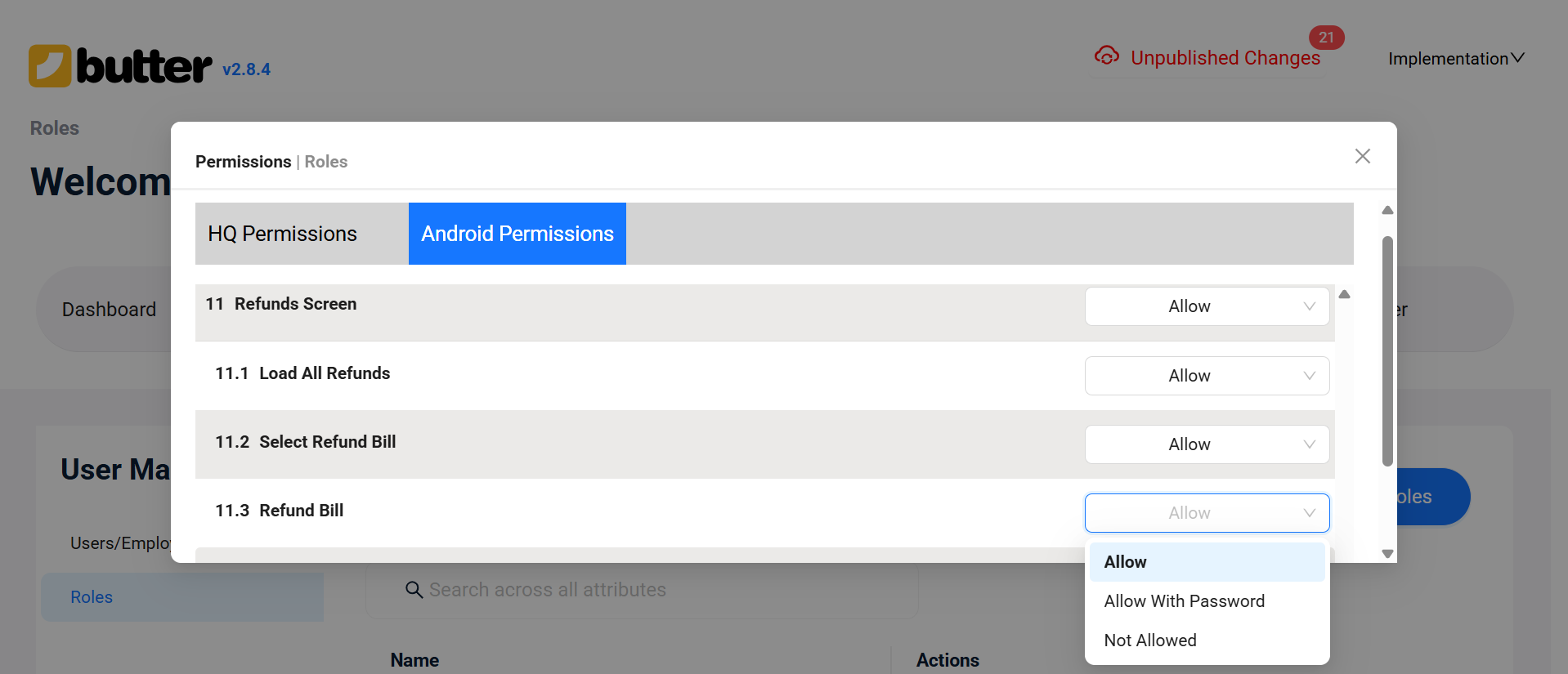Click the red badge showing 21 changes

coord(1327,37)
